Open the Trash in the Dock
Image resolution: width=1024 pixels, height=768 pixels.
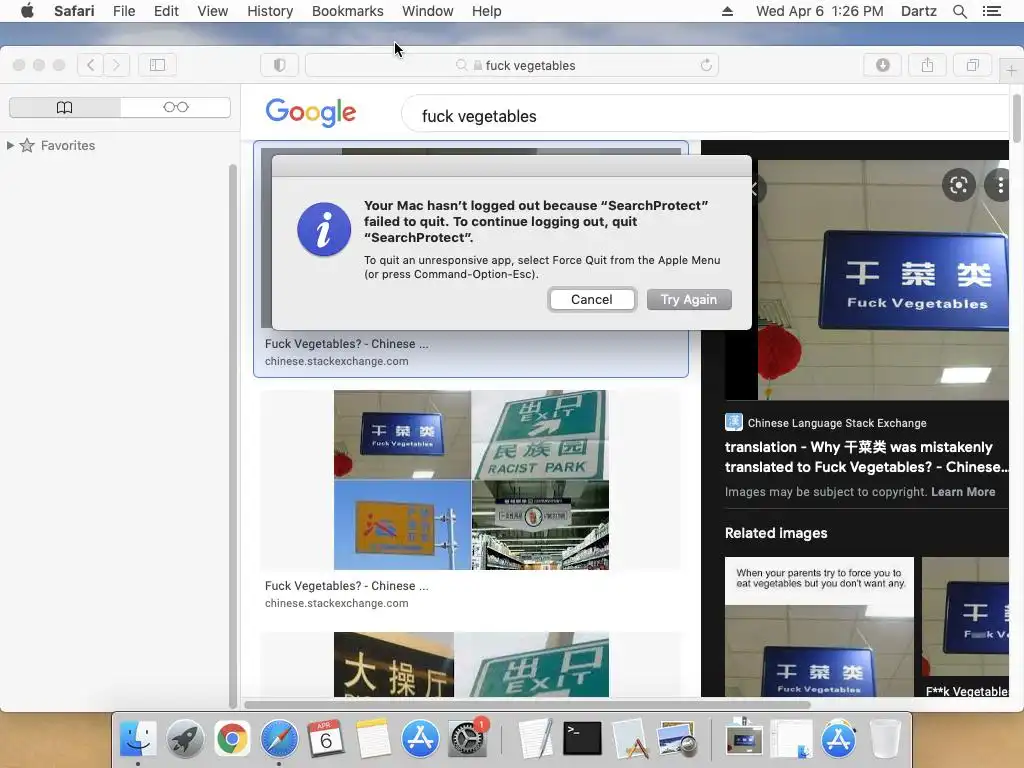(885, 739)
